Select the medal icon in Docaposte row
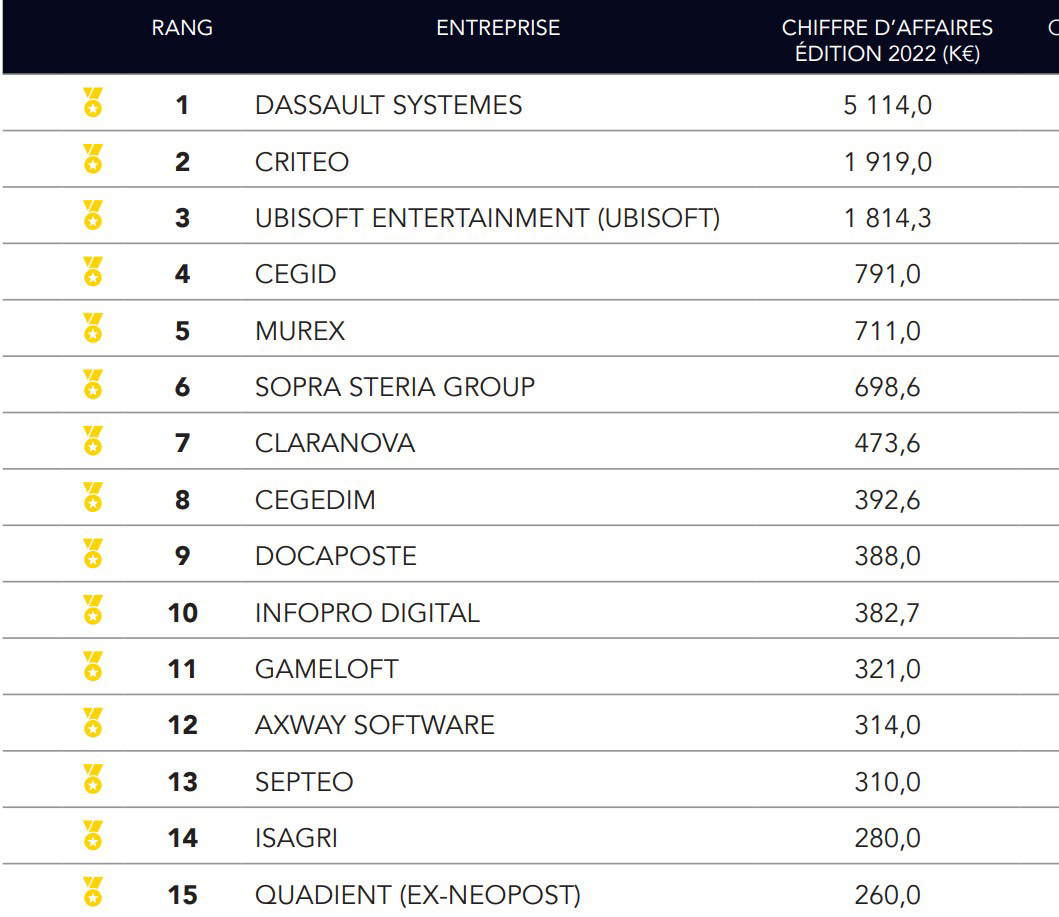The width and height of the screenshot is (1059, 917). click(93, 554)
